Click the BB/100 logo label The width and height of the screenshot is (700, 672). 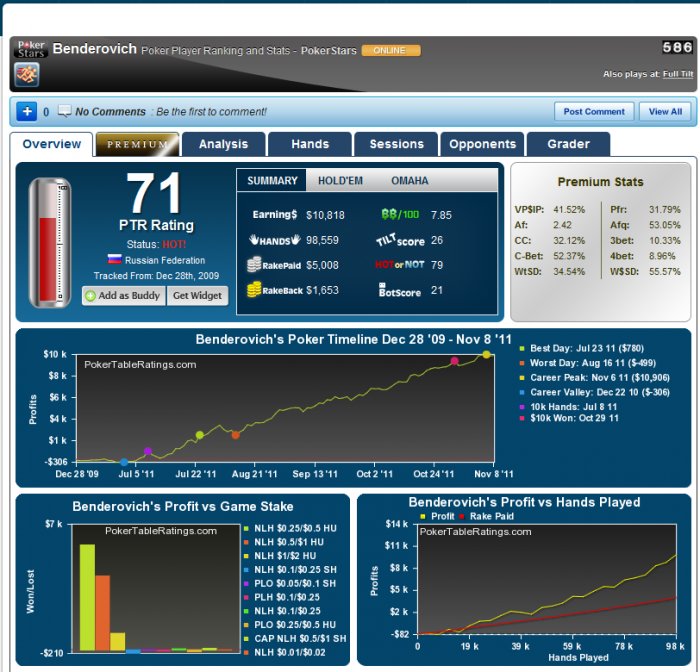tap(400, 214)
